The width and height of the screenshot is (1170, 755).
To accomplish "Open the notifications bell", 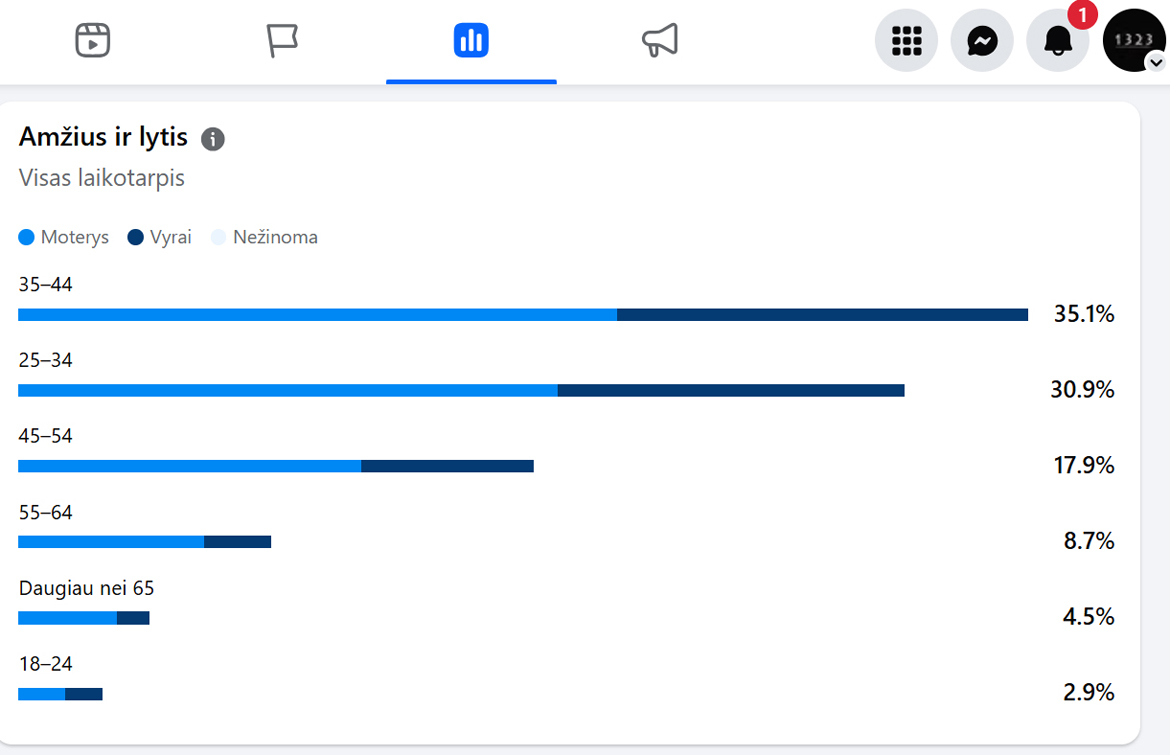I will tap(1058, 40).
